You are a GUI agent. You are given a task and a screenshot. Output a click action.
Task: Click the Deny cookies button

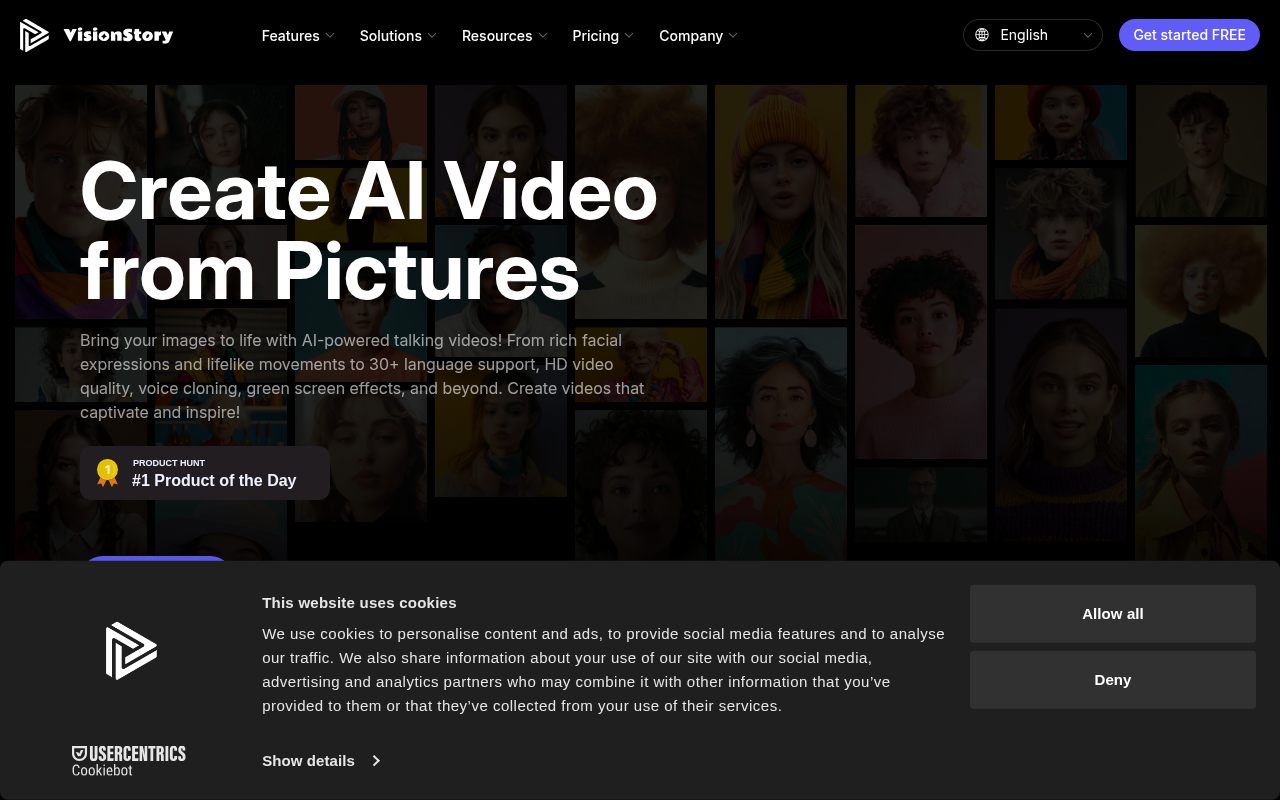coord(1112,679)
